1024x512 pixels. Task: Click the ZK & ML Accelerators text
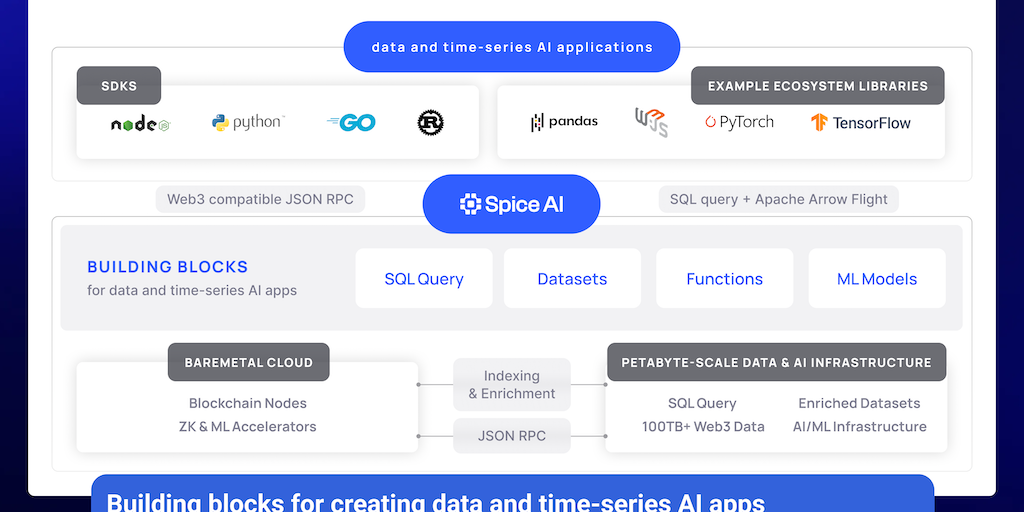point(248,426)
